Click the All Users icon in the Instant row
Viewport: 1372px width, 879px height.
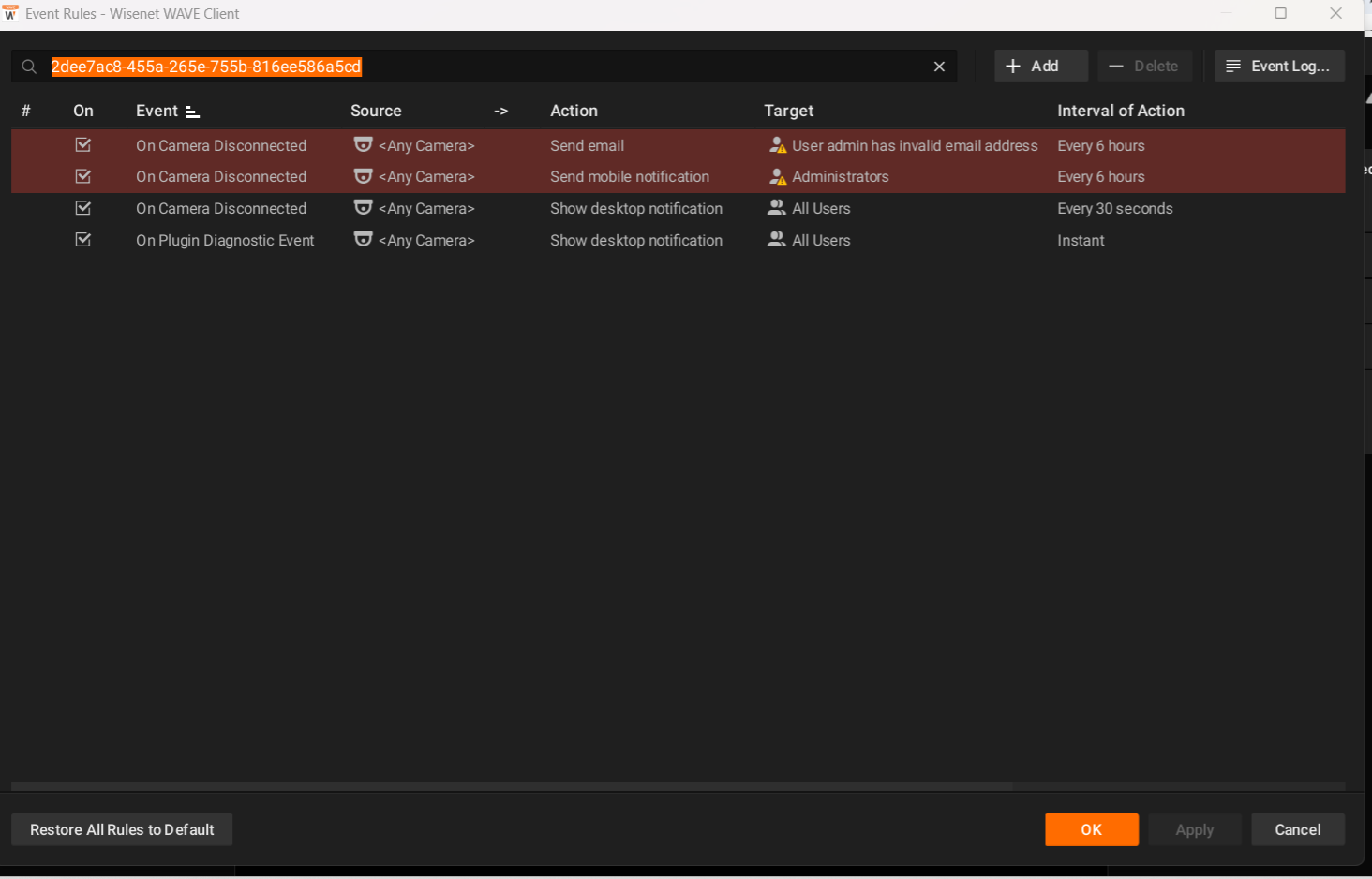tap(777, 240)
